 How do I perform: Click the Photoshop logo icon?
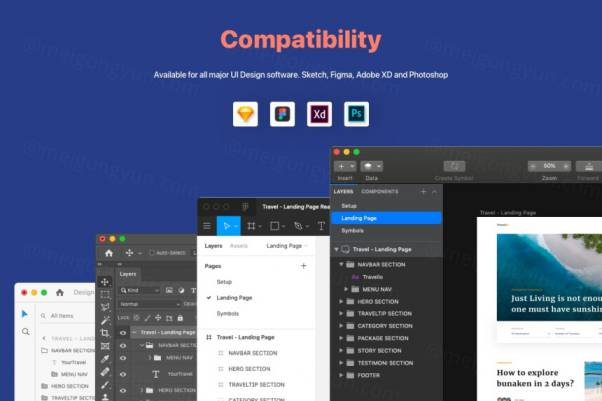(x=357, y=114)
